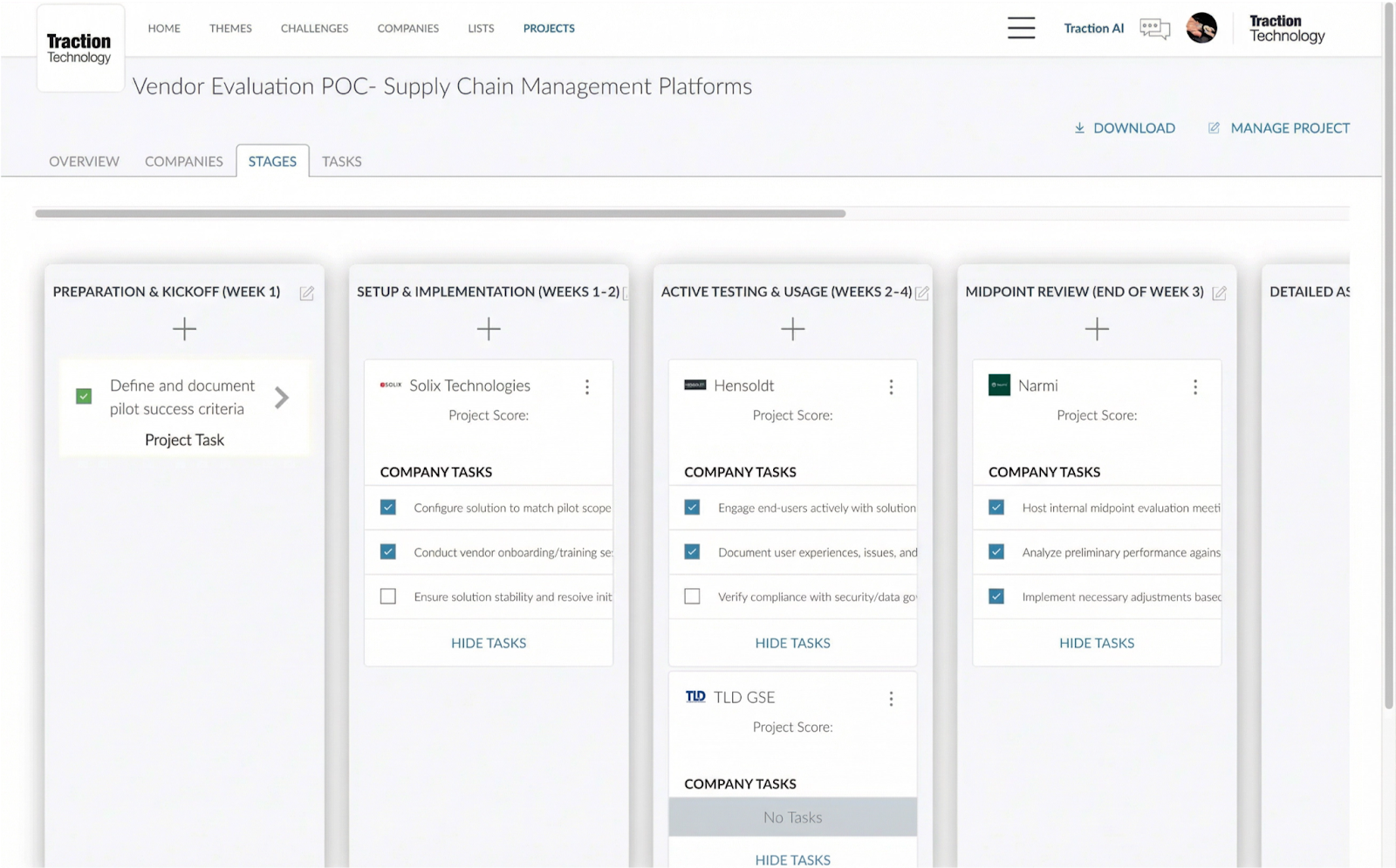
Task: Click the Hensoldt company logo
Action: pos(695,385)
